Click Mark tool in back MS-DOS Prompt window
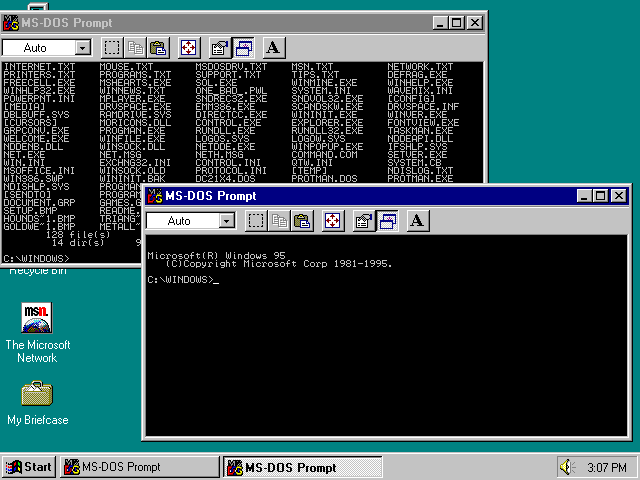640x480 pixels. pyautogui.click(x=112, y=48)
